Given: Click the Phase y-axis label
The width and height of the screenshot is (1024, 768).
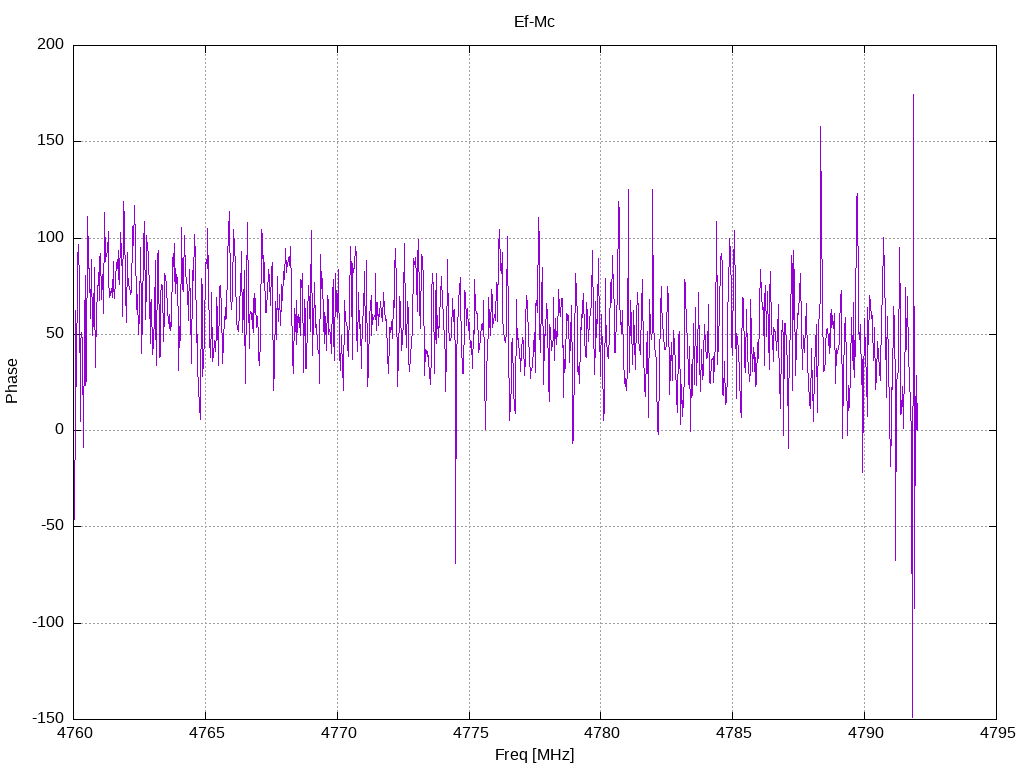Looking at the screenshot, I should point(12,381).
